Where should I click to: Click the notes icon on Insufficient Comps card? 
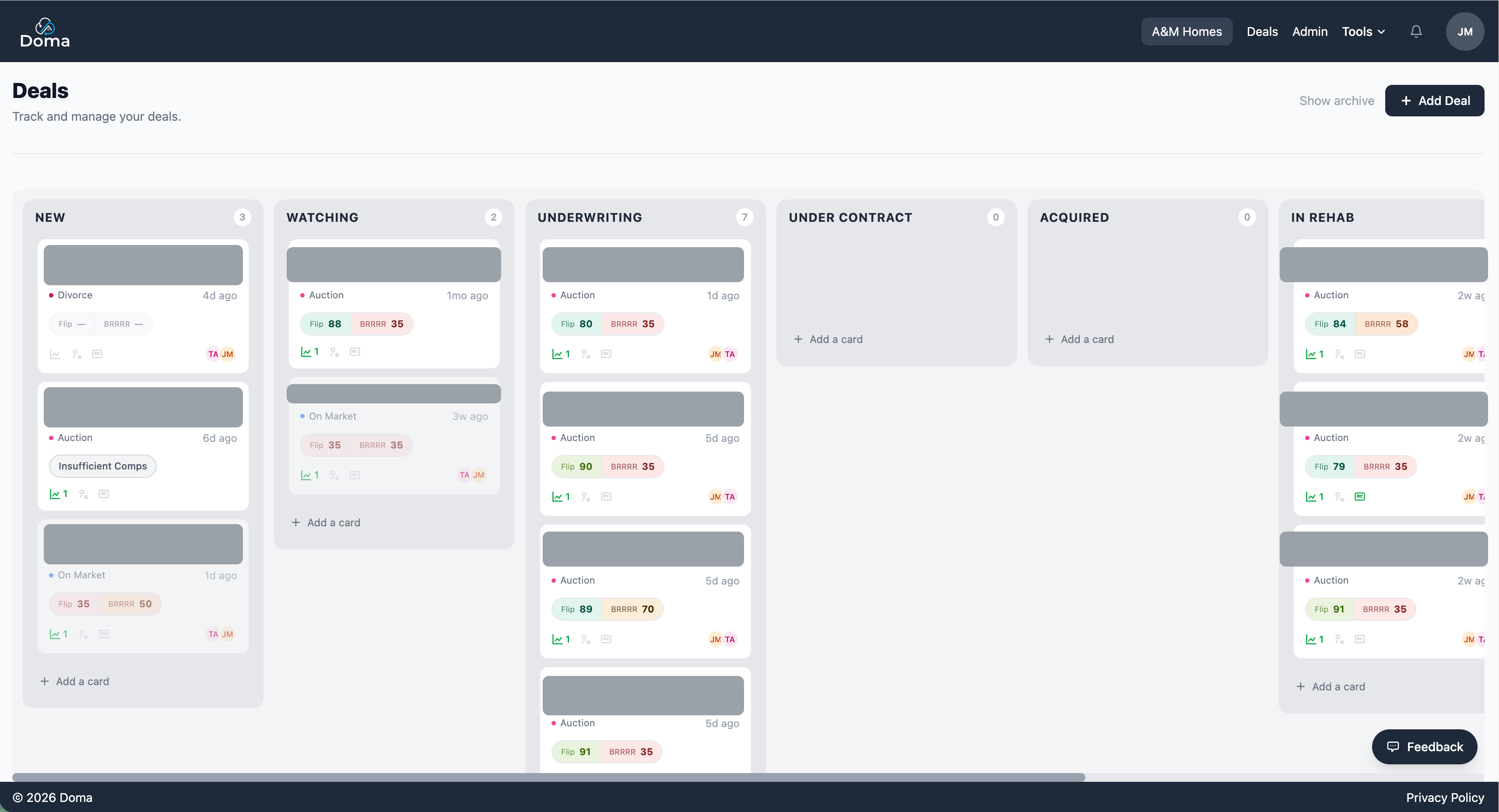[x=104, y=494]
